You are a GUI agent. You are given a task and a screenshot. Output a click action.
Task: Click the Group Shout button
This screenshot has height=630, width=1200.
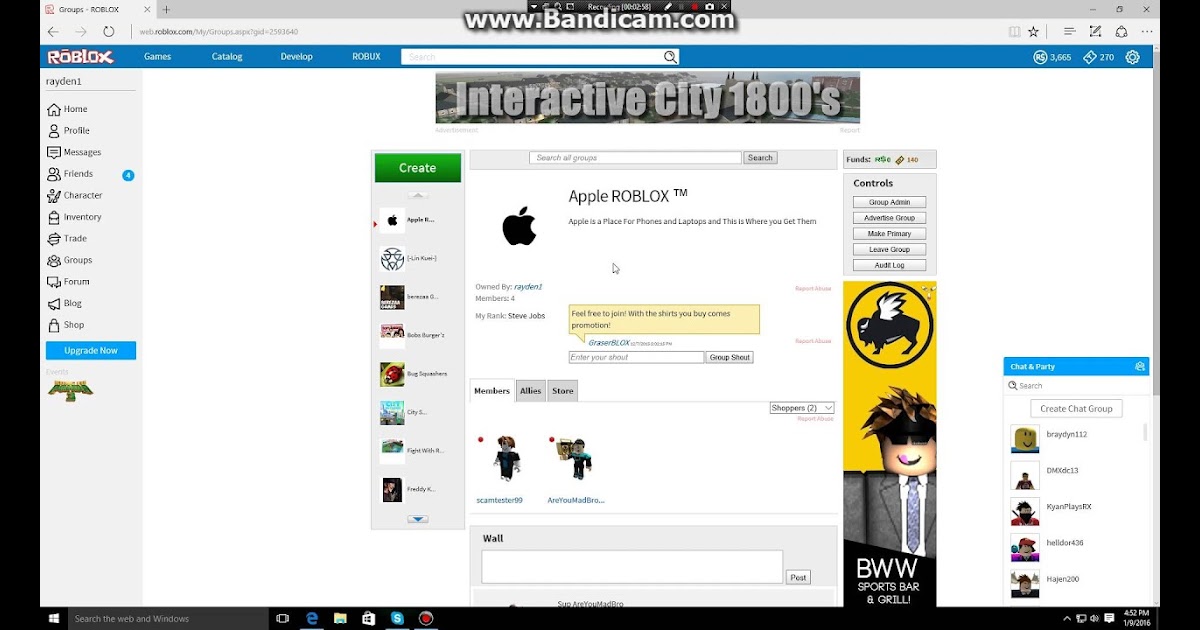[730, 357]
